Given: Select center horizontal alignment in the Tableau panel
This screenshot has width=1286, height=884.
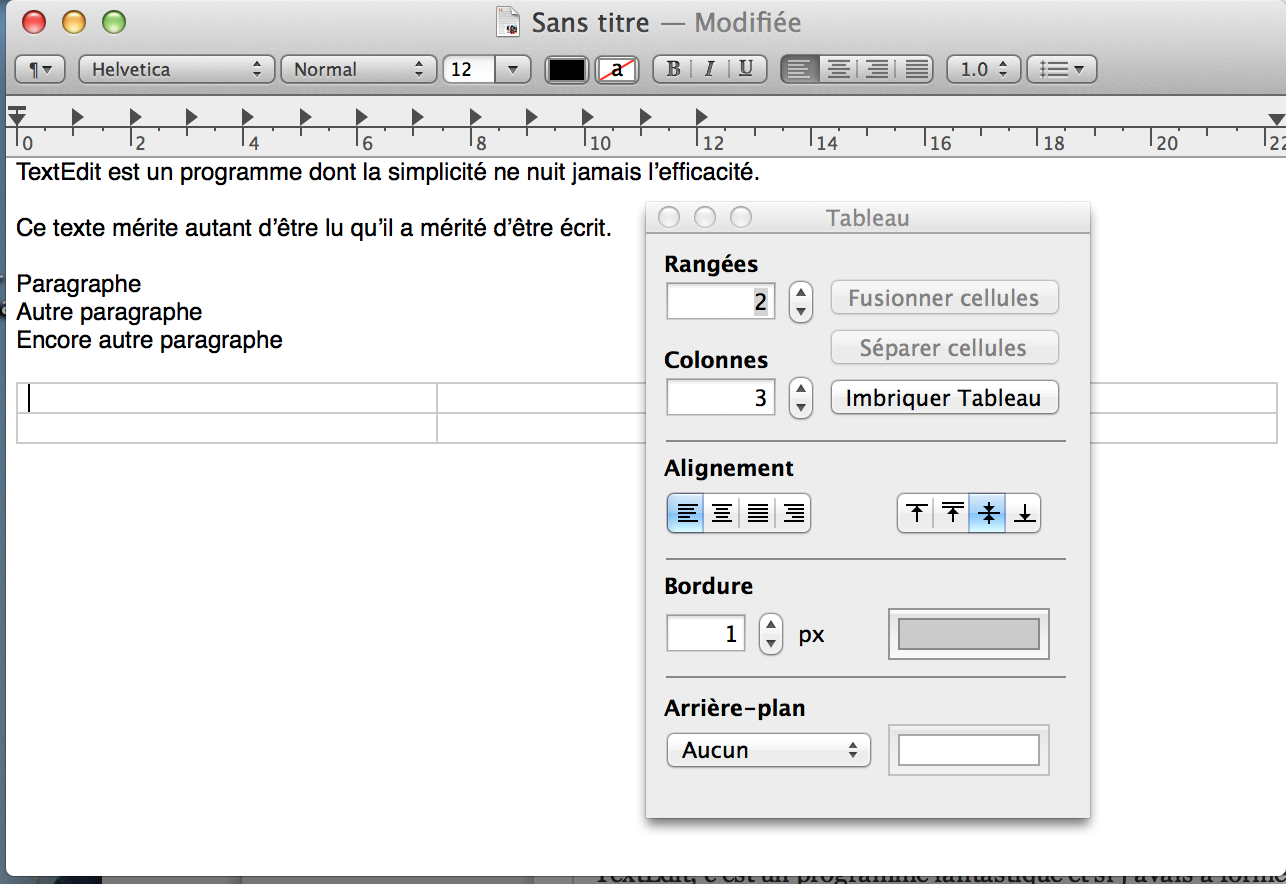Looking at the screenshot, I should click(722, 514).
